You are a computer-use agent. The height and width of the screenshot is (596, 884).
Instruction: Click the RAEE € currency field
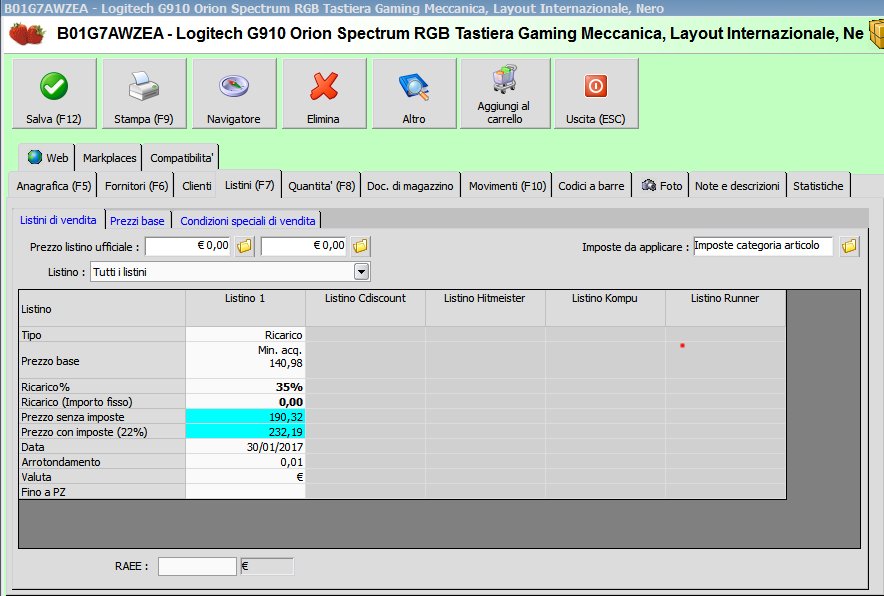pos(267,566)
